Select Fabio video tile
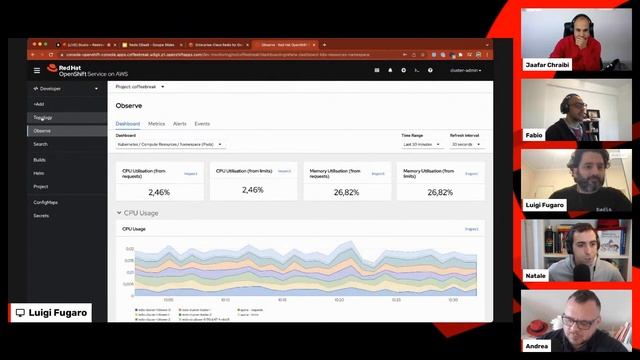Image resolution: width=640 pixels, height=360 pixels. coord(576,110)
